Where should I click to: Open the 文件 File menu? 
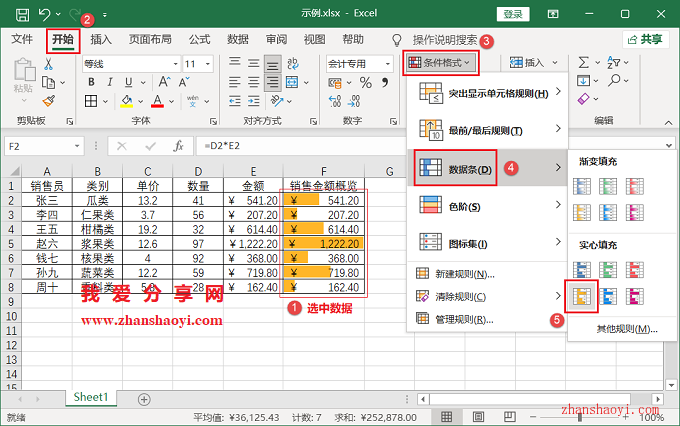(22, 39)
